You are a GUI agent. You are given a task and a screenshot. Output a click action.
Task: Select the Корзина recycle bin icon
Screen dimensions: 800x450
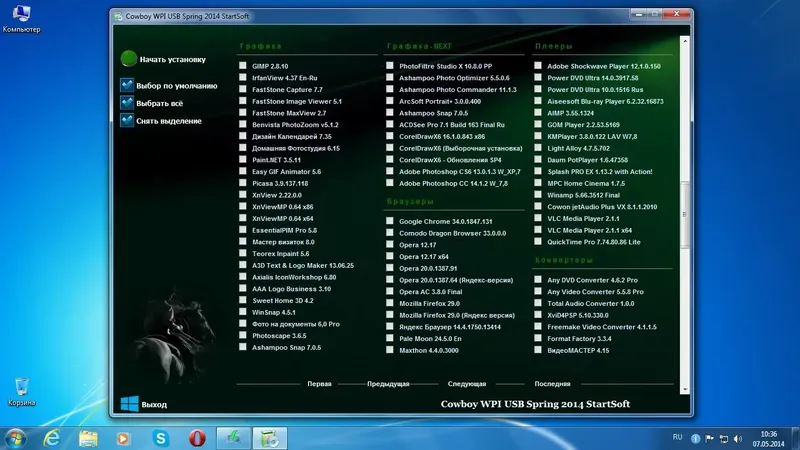[x=21, y=391]
